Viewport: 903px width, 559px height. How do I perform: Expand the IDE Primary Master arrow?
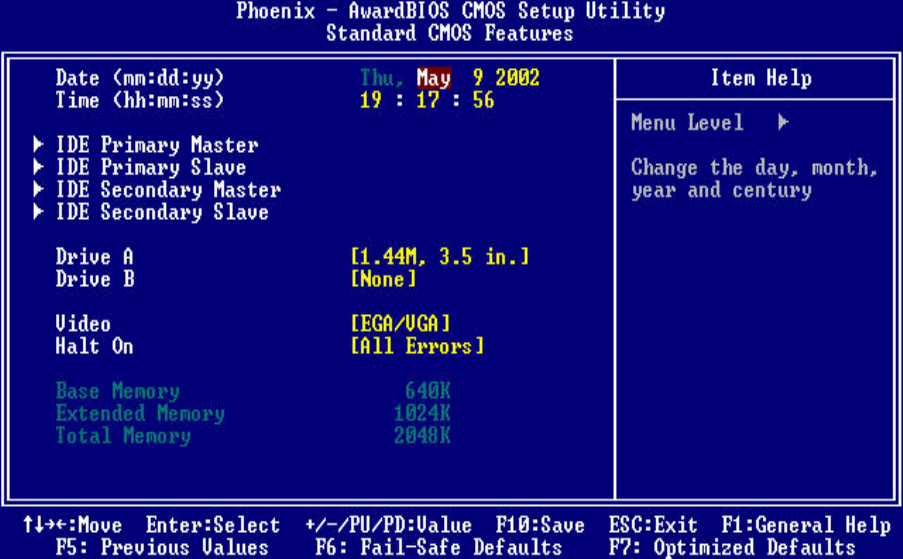click(38, 144)
